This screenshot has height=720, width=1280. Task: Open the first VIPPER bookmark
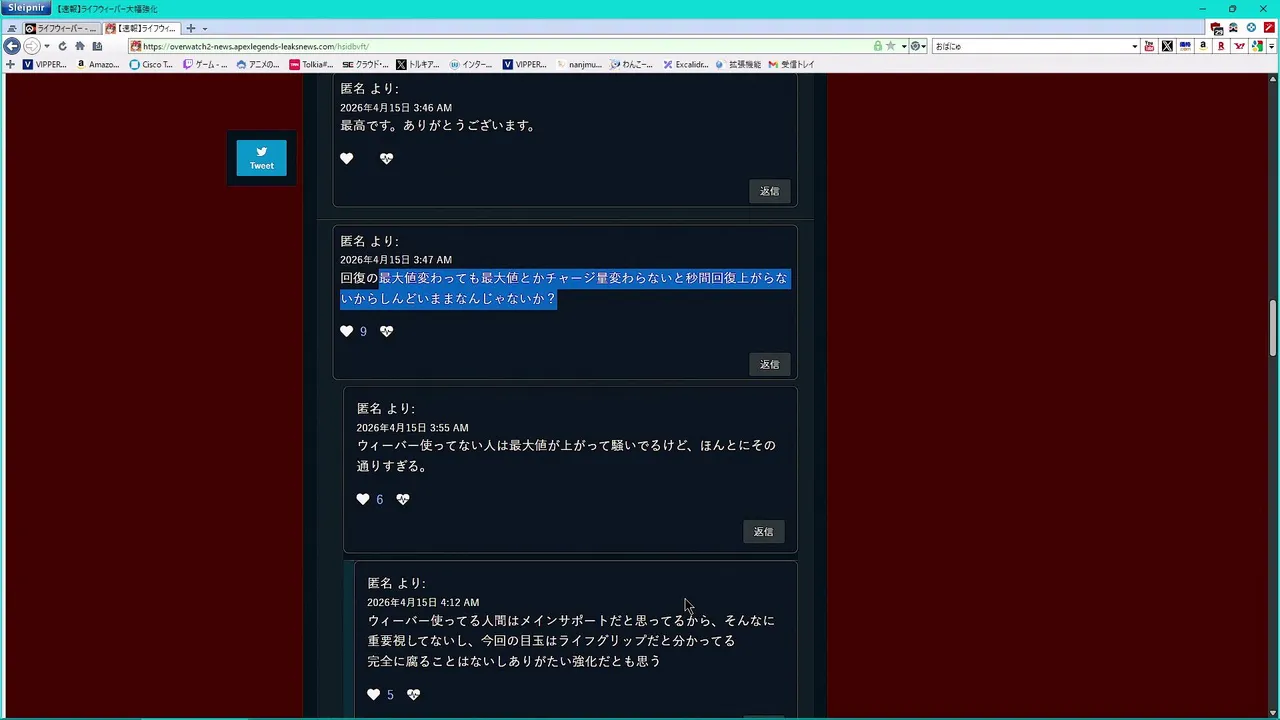45,64
